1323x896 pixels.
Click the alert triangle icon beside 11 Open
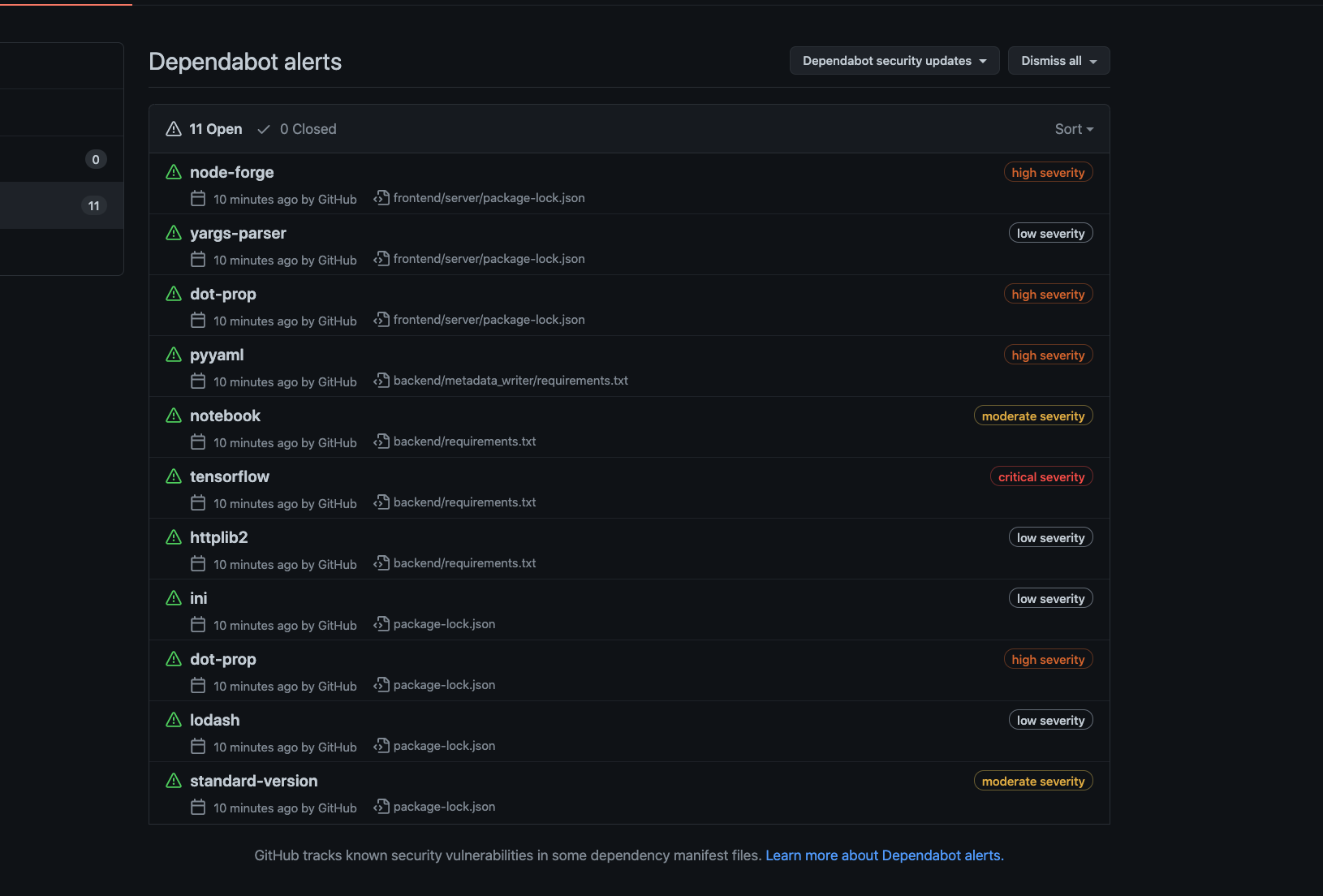tap(174, 129)
